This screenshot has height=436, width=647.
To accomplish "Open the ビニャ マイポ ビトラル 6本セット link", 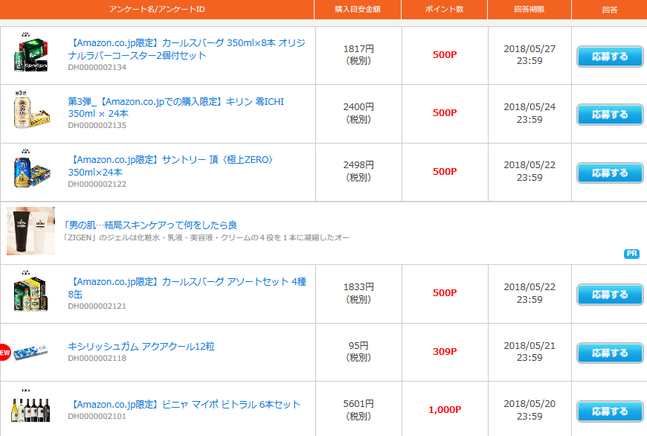I will (x=184, y=405).
